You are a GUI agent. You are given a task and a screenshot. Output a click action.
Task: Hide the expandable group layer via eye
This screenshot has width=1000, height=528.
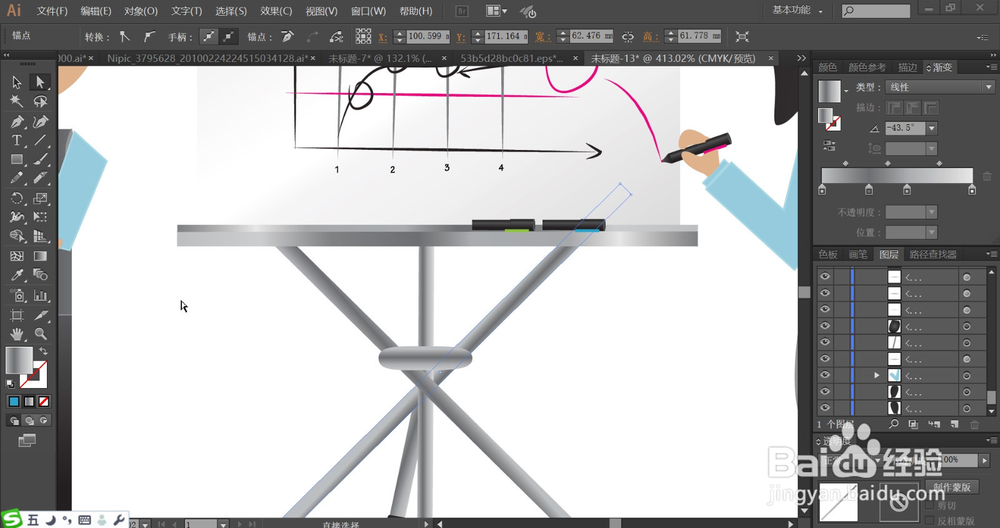[825, 375]
